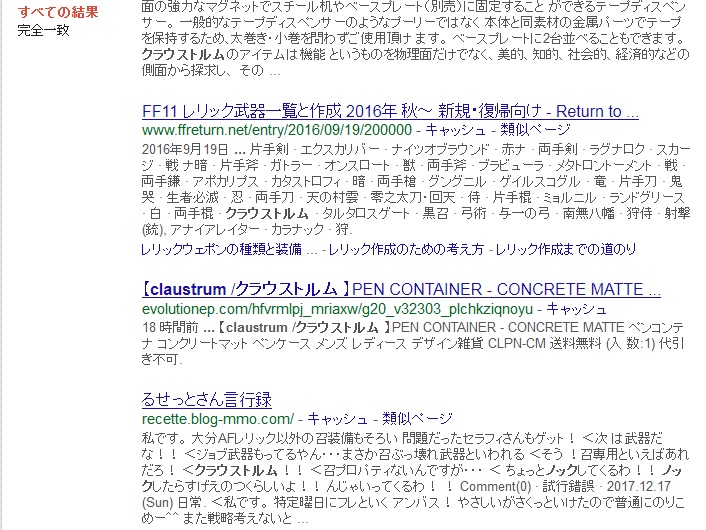Open 類似ページ for the recette.blog-mmo.com result
The height and width of the screenshot is (530, 706).
[417, 419]
